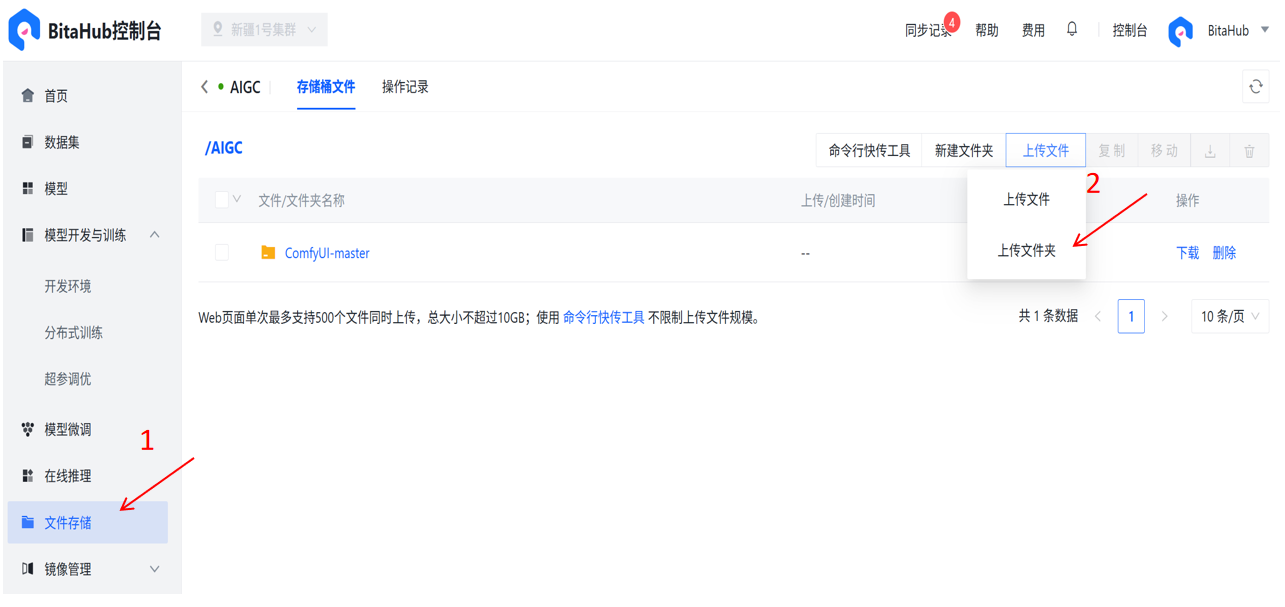Open 超参调优 in the sidebar

(67, 379)
